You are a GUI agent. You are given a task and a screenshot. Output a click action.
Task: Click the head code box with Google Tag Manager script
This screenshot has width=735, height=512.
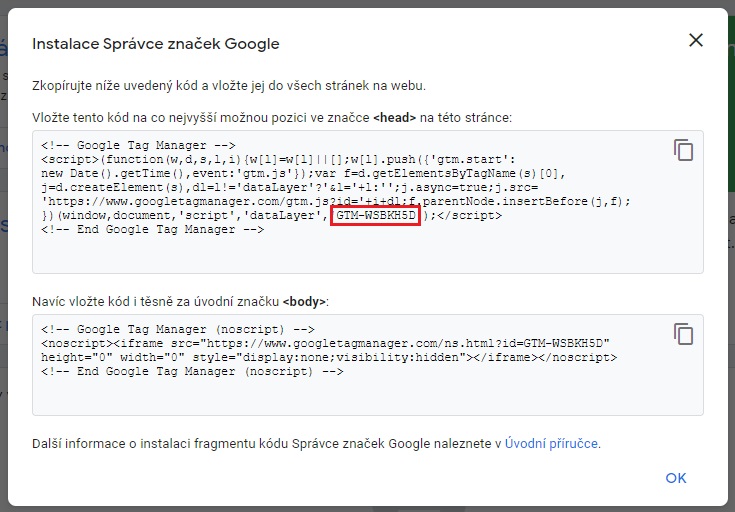(368, 202)
